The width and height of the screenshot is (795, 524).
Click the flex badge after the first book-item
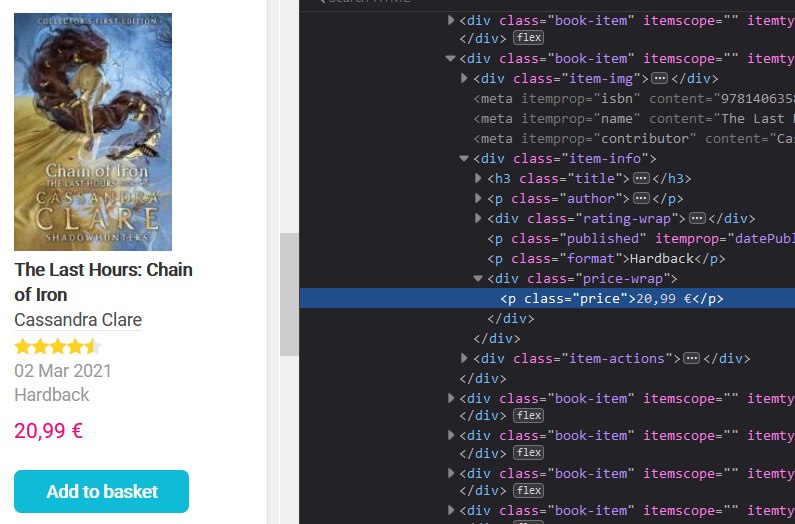[528, 38]
